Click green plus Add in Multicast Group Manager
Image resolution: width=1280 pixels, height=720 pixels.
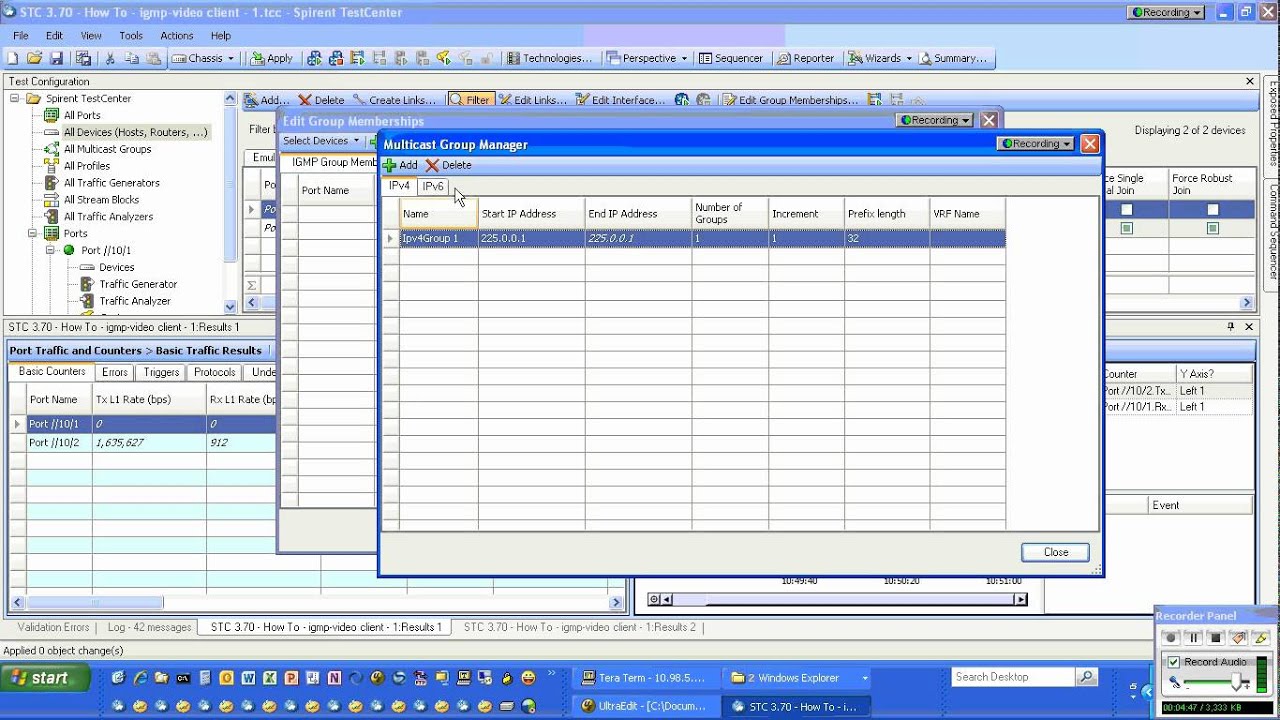click(x=401, y=165)
